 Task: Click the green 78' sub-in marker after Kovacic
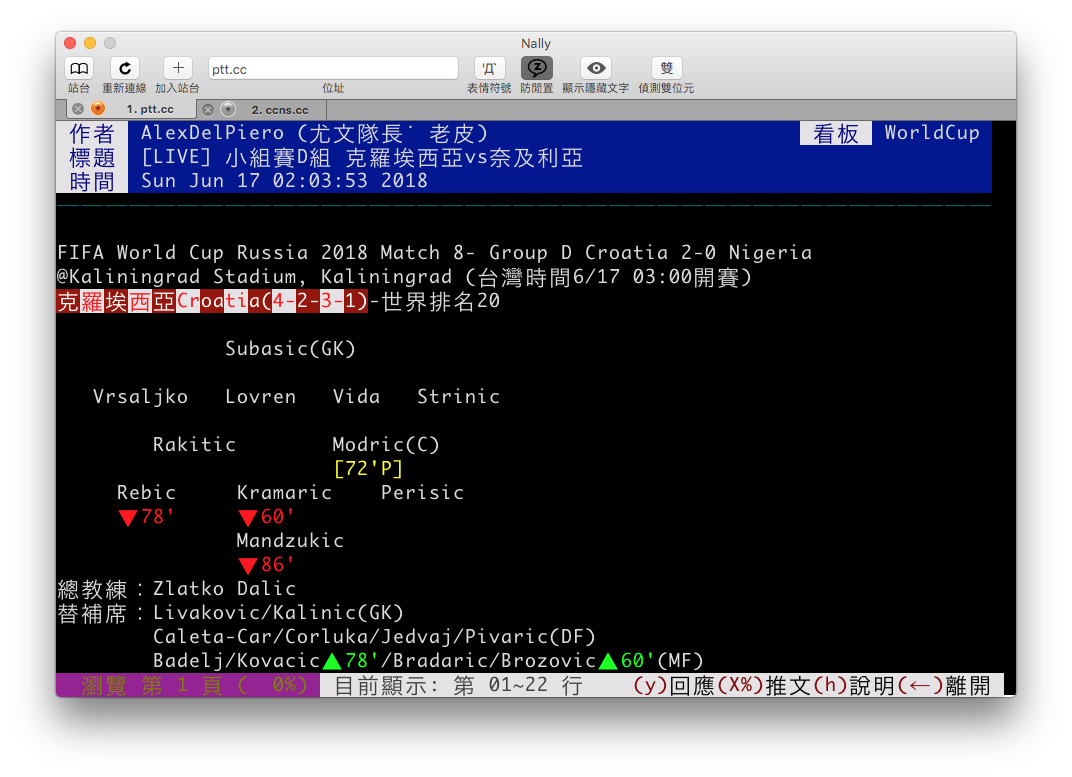(x=350, y=661)
